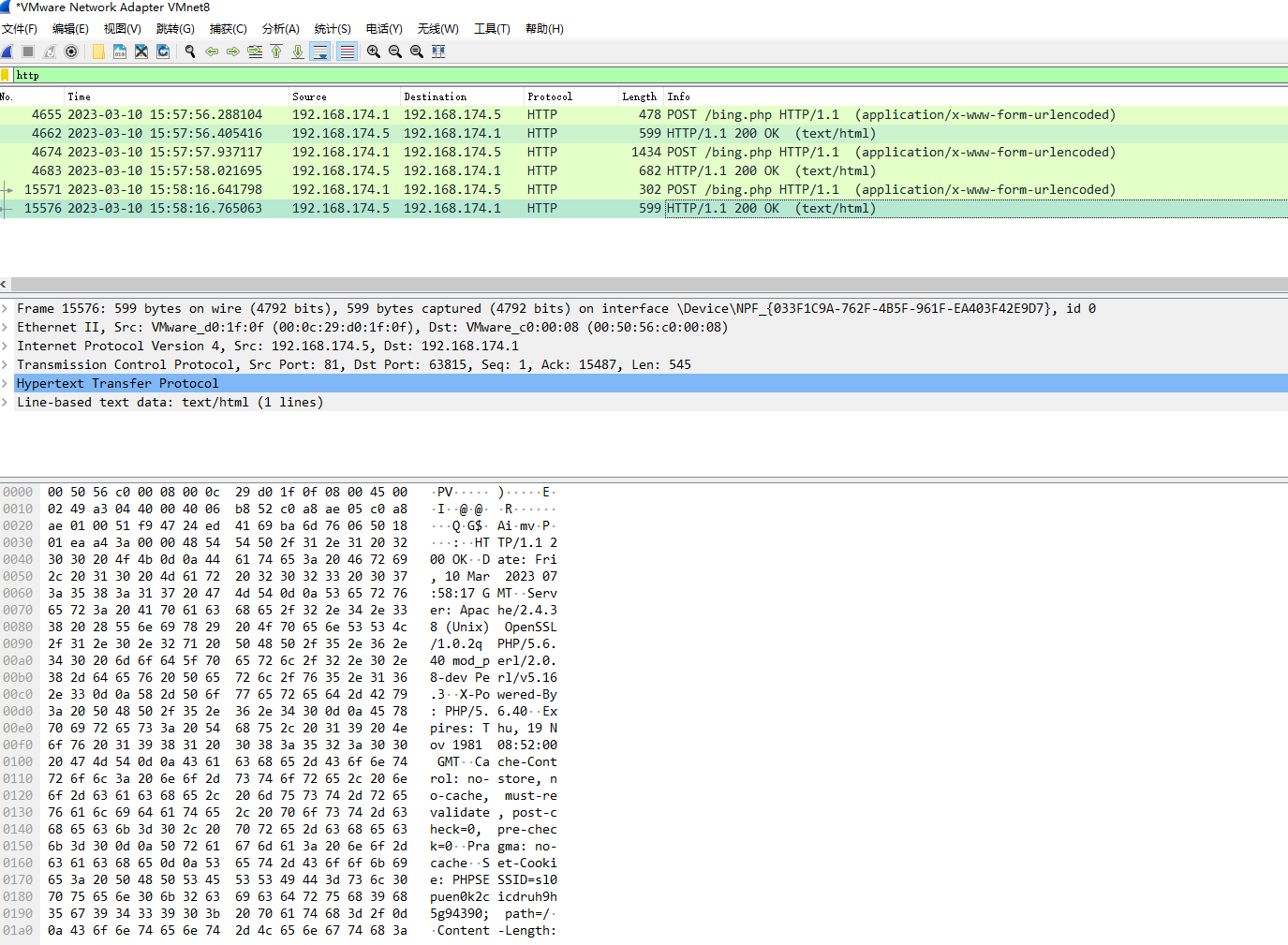Sort packets by Source column
The width and height of the screenshot is (1288, 945).
point(345,96)
